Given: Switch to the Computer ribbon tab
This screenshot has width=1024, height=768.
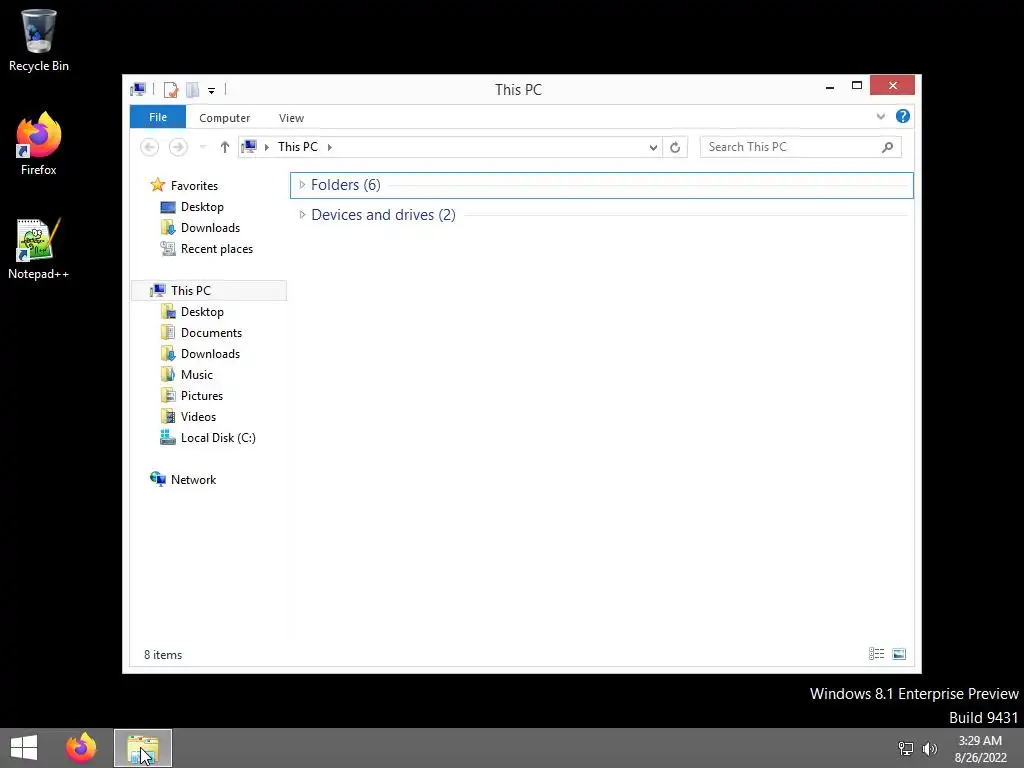Looking at the screenshot, I should (225, 118).
